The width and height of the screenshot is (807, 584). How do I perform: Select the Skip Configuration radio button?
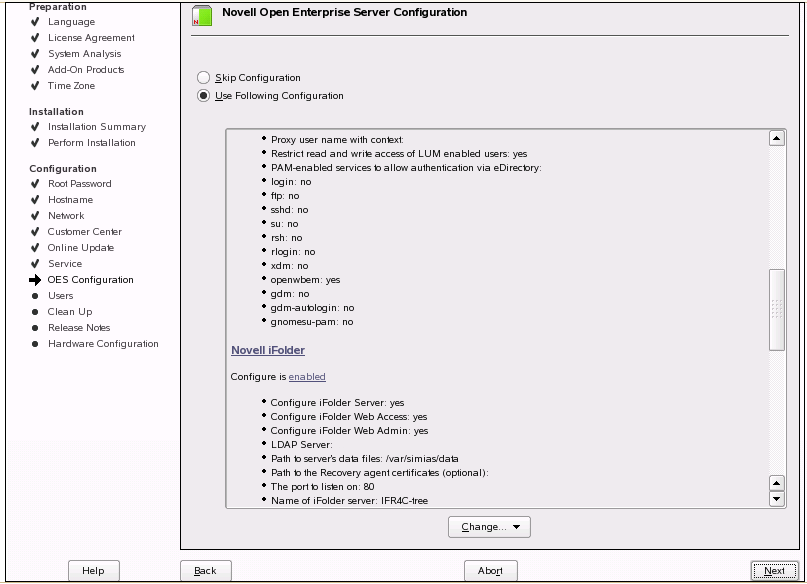204,78
